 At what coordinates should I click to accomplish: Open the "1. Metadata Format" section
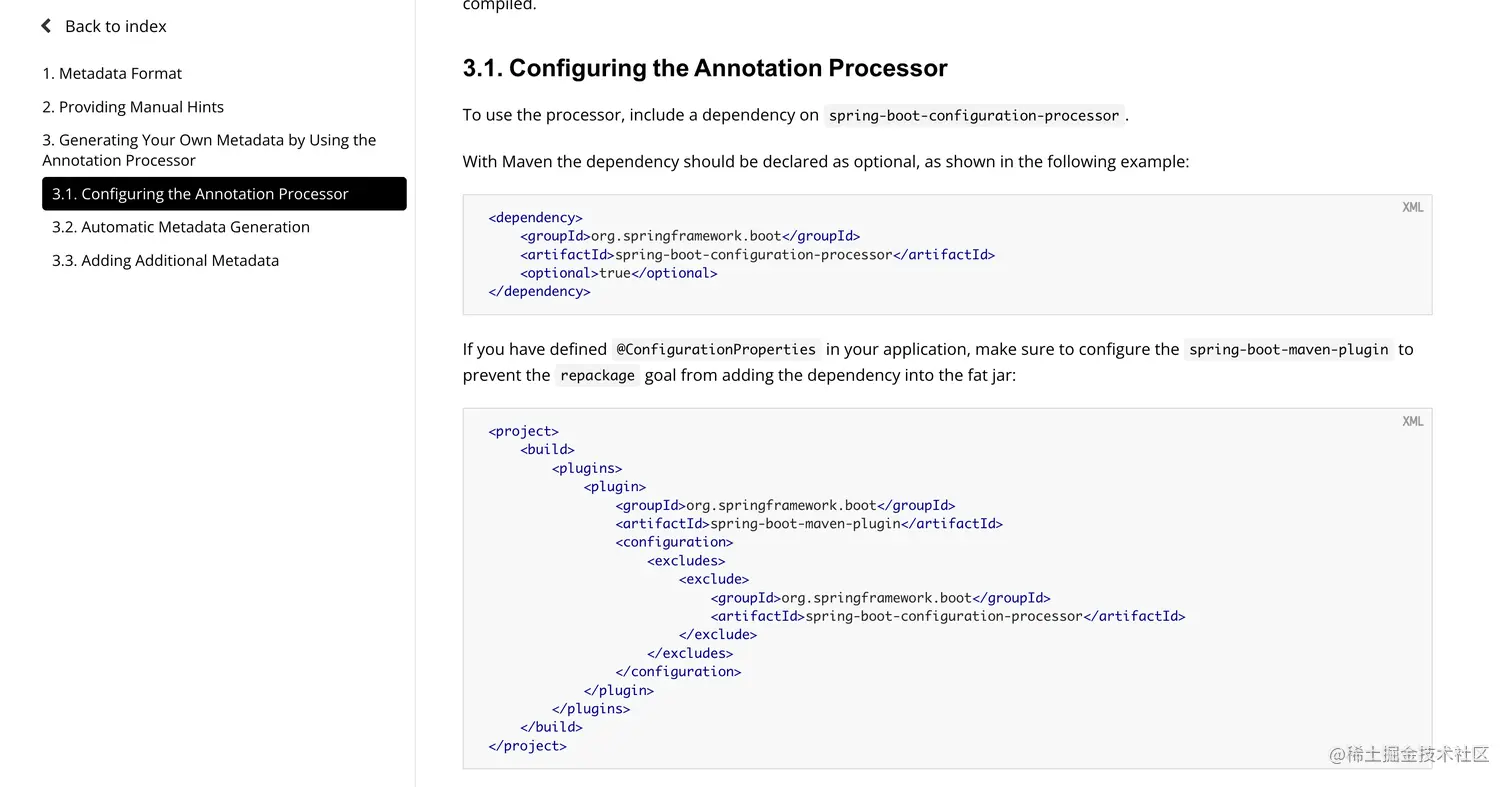[x=112, y=73]
